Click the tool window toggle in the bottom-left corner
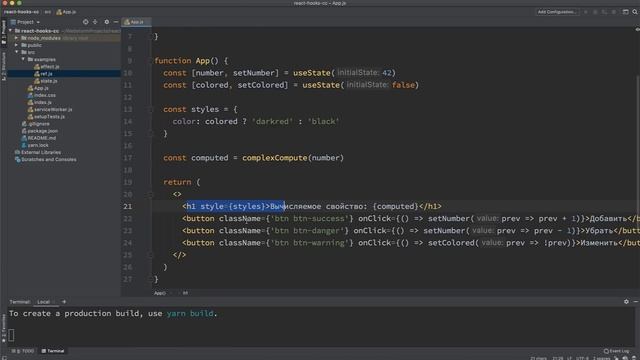Screen dimensions: 640x360 tap(4, 358)
